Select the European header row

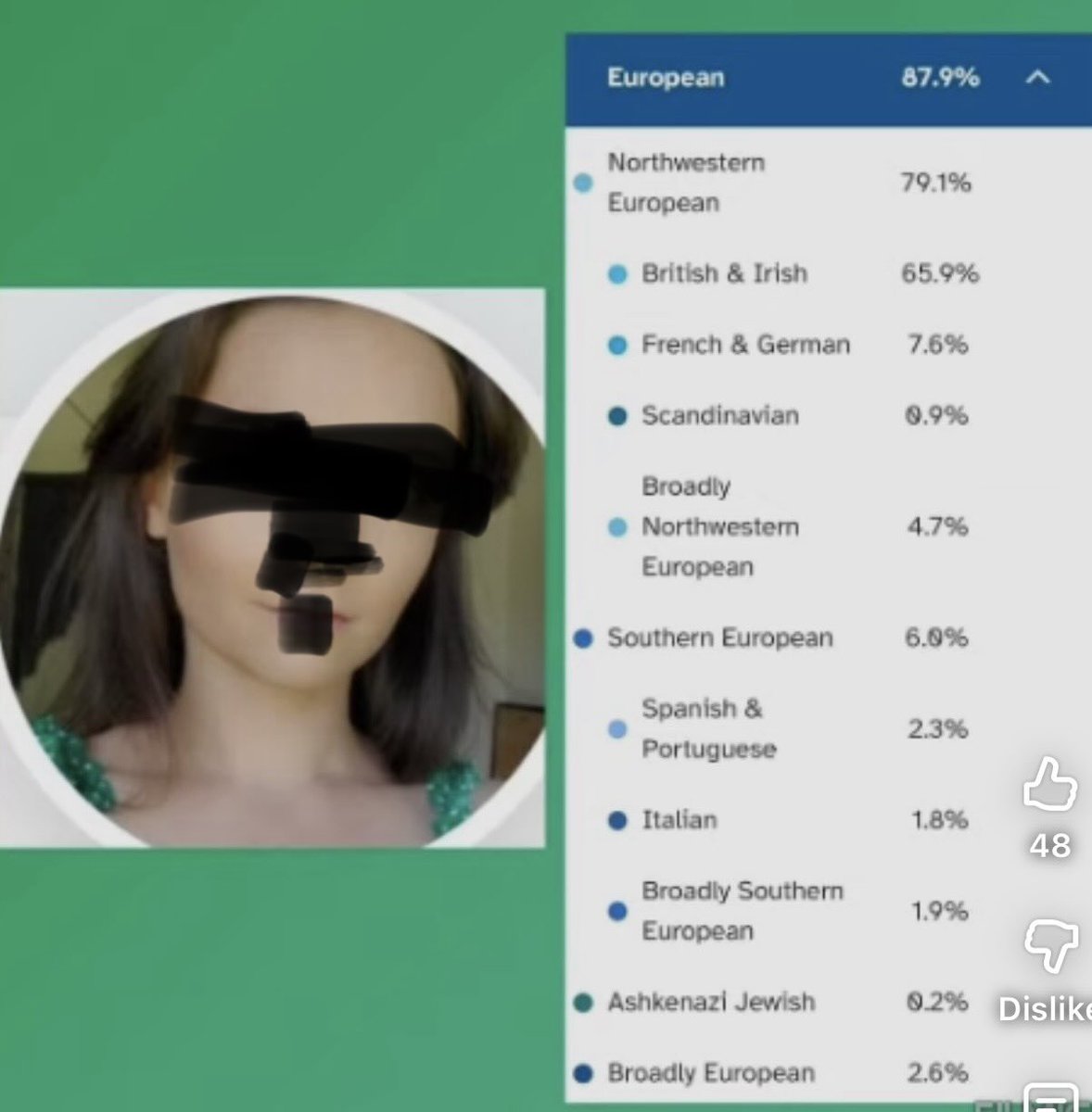[x=829, y=80]
